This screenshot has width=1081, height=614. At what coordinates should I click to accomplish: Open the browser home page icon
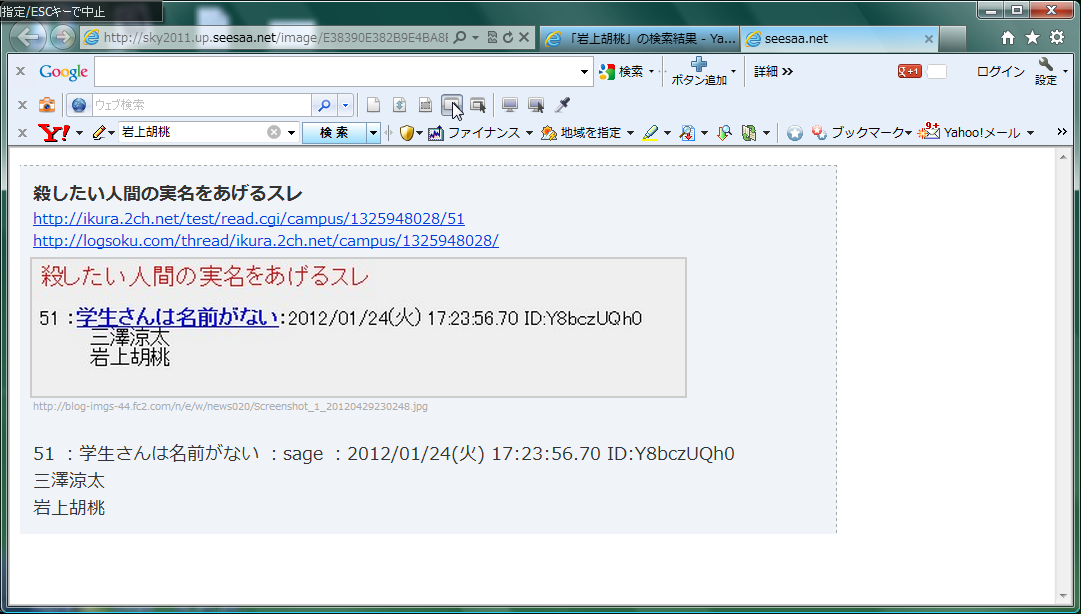(x=1008, y=38)
